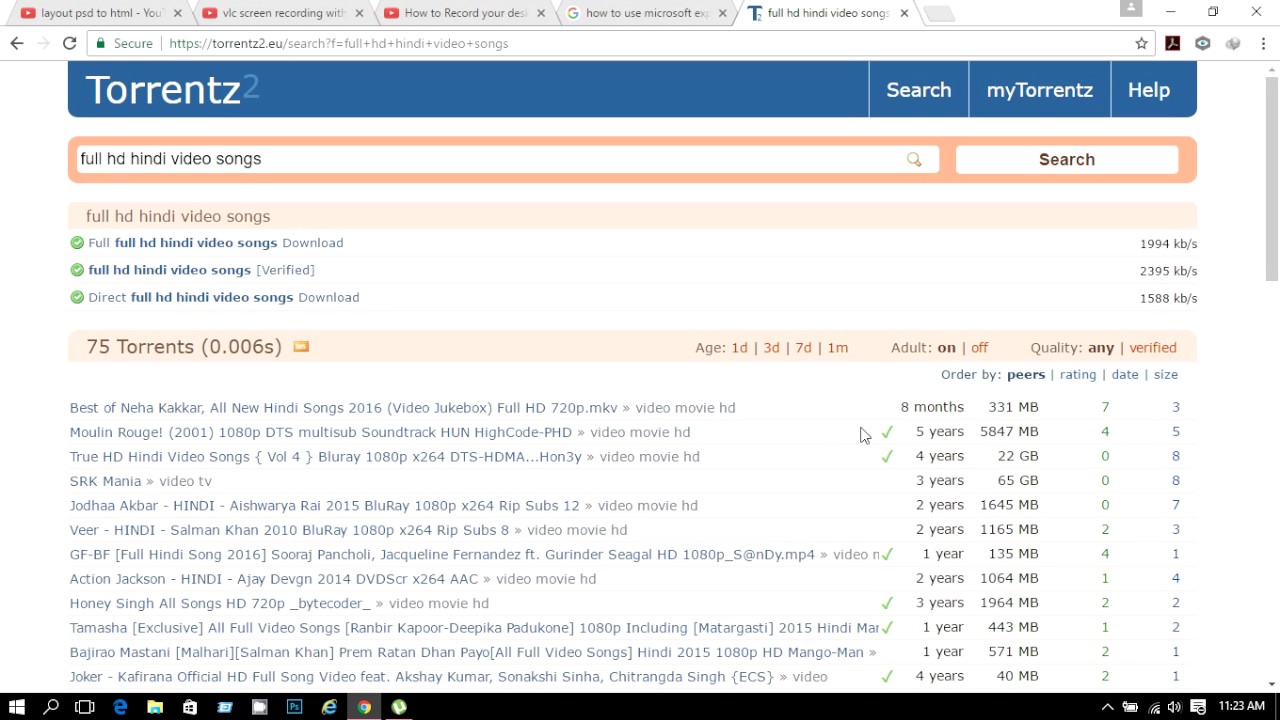Screen dimensions: 1280x720
Task: Open Microsoft Store from the taskbar
Action: 190,706
